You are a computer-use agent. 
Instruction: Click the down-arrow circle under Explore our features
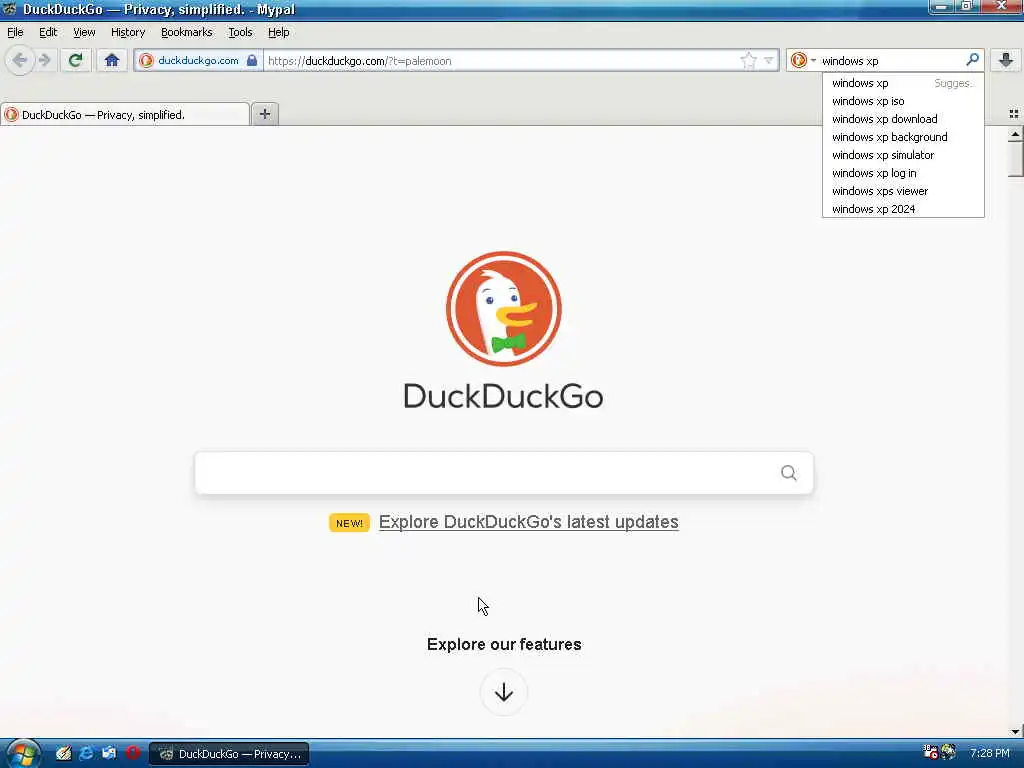[504, 692]
